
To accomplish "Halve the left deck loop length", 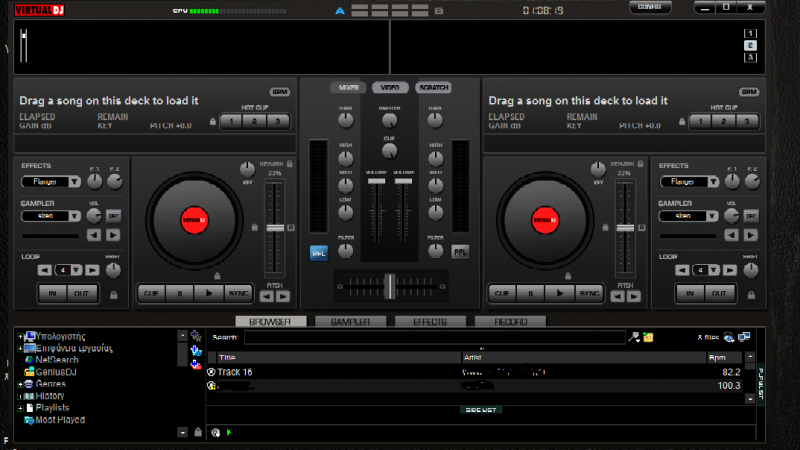I will [45, 270].
